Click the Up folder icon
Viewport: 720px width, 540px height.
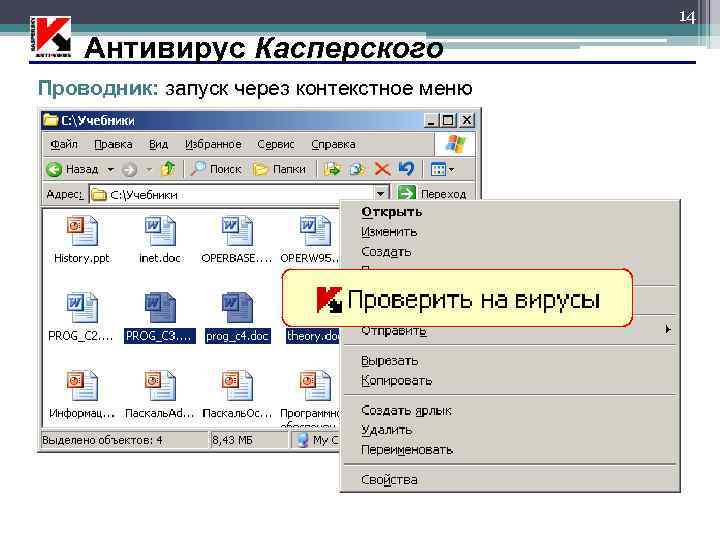(168, 169)
